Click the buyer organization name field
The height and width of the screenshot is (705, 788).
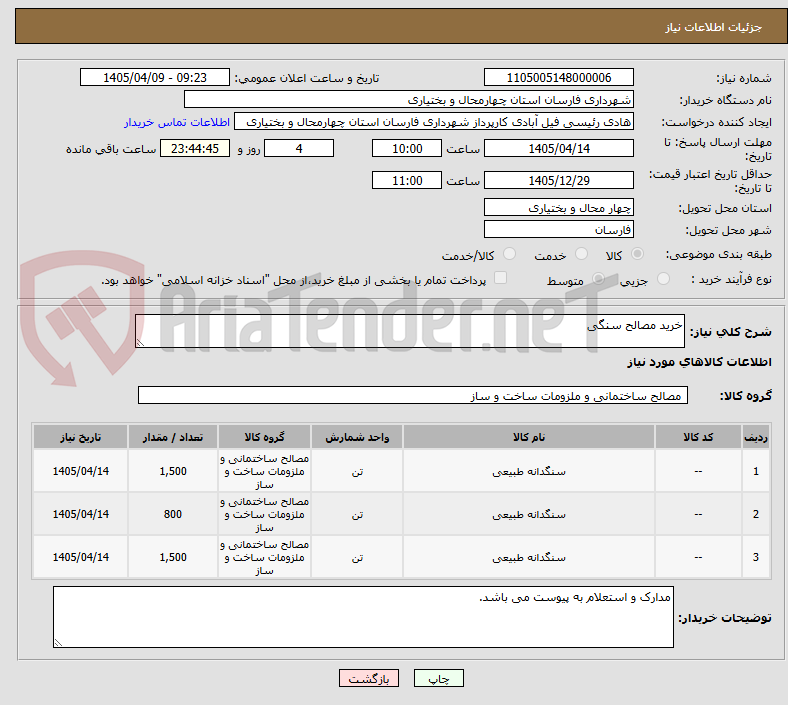pos(409,99)
